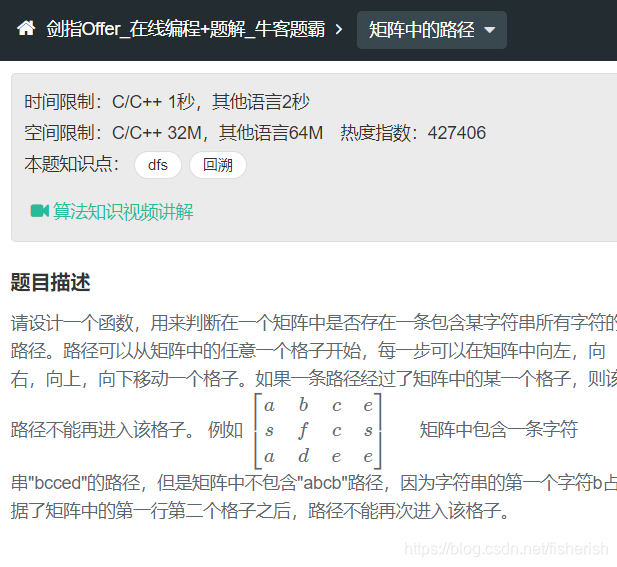Viewport: 617px width, 567px height.
Task: Click the 空间限制：C/C++ 32M text
Action: coord(113,133)
